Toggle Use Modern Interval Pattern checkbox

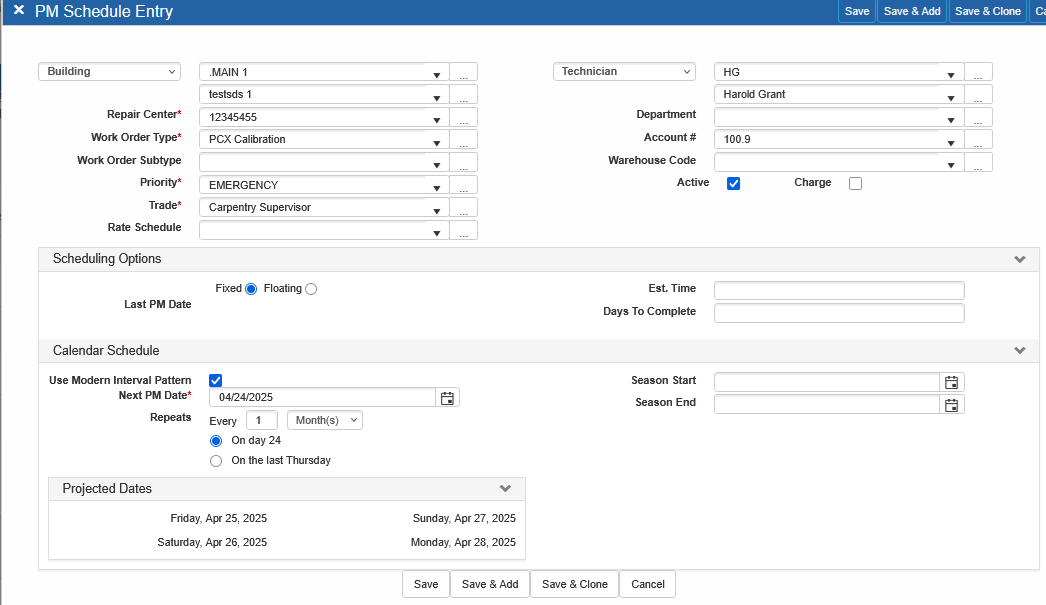[216, 380]
